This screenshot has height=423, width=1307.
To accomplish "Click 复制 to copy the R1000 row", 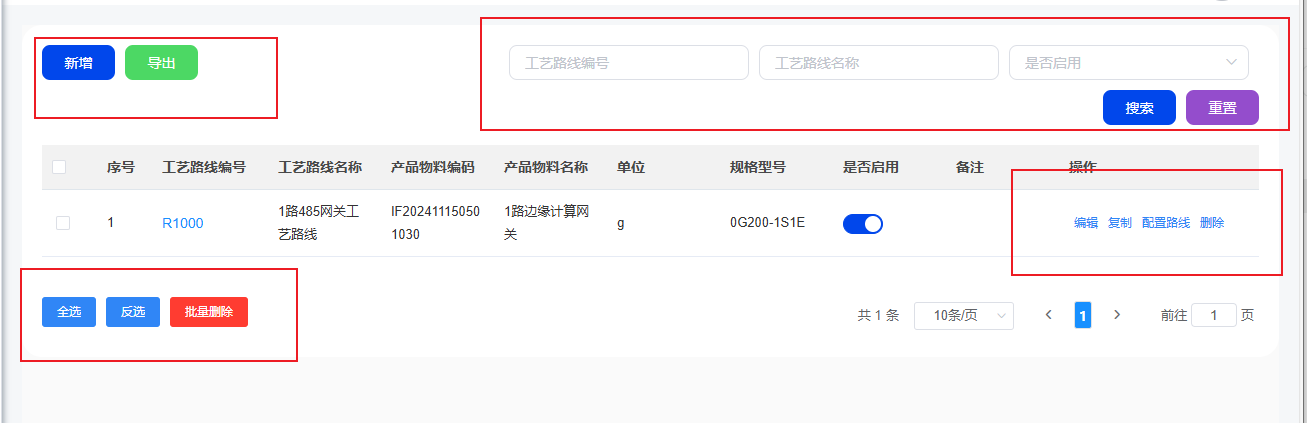I will tap(1120, 223).
